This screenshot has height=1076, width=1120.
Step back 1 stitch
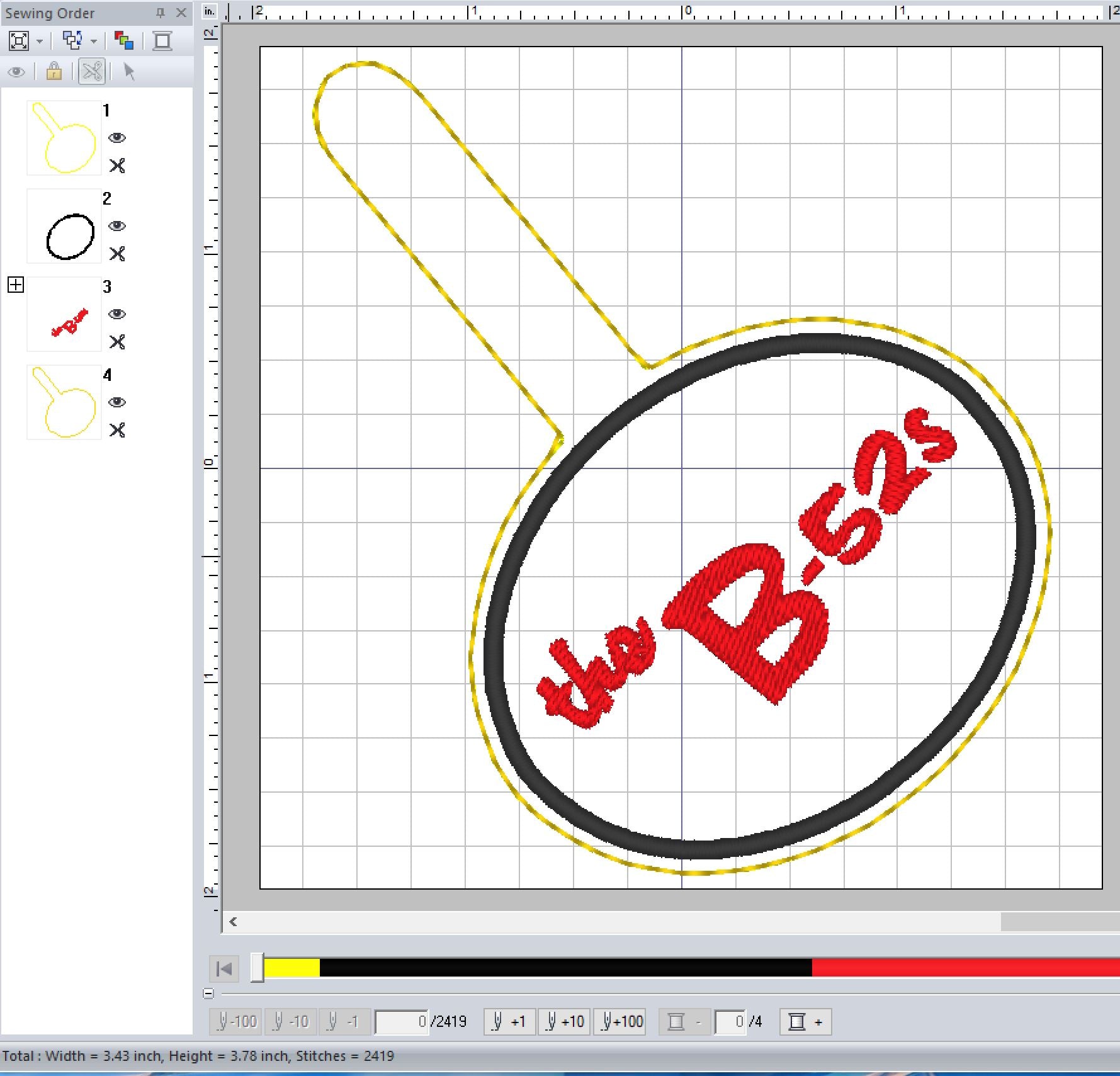[x=344, y=1021]
